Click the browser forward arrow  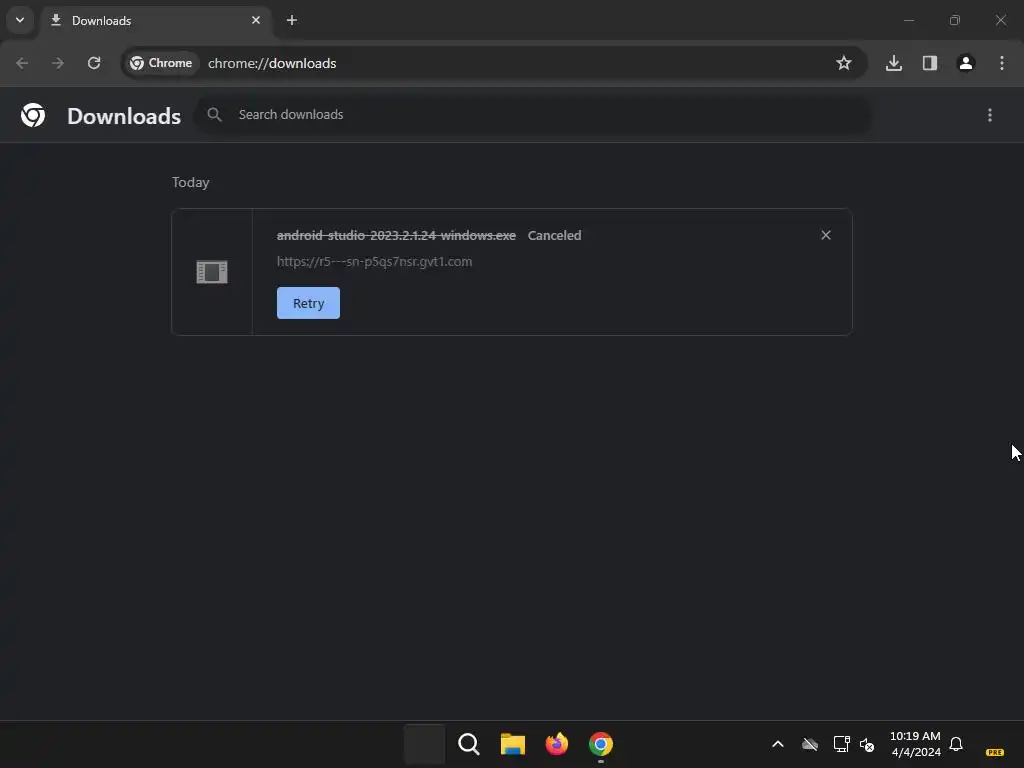click(x=58, y=63)
